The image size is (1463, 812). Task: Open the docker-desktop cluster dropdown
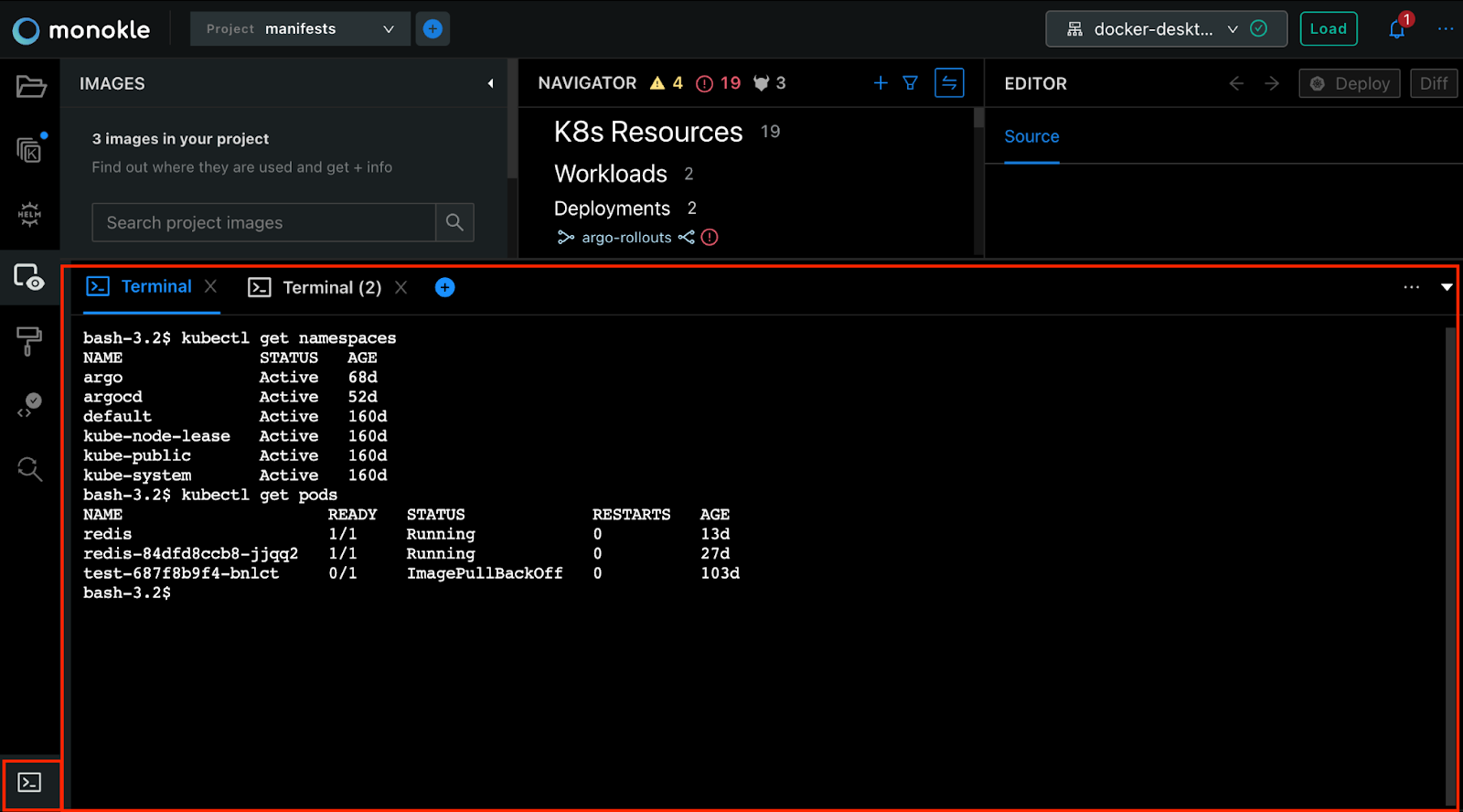pos(1166,29)
